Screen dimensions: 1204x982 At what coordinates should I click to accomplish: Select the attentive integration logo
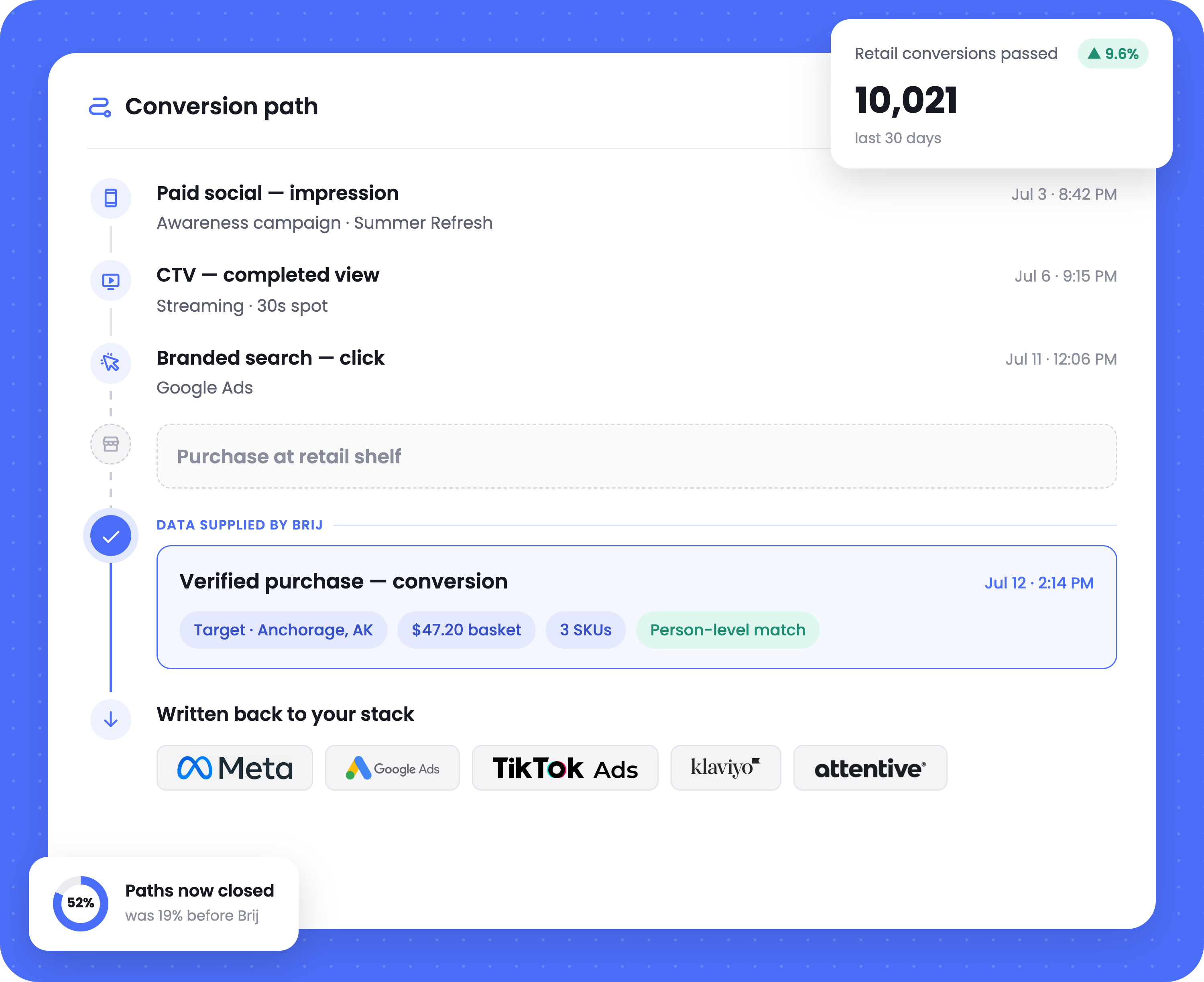[870, 768]
